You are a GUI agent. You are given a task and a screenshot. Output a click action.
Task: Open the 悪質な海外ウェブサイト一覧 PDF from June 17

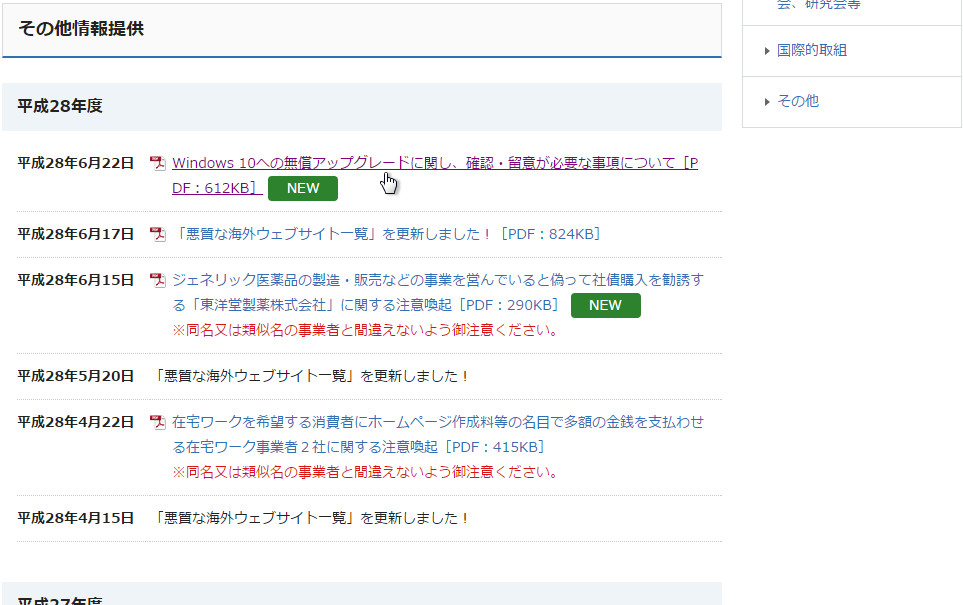pos(385,234)
